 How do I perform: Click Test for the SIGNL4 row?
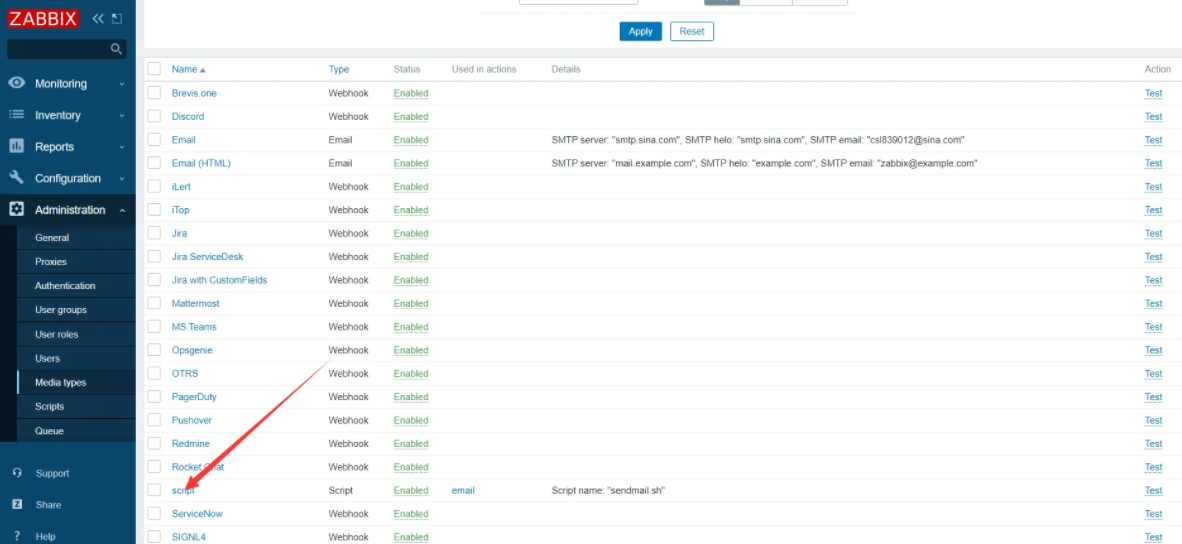(1153, 536)
